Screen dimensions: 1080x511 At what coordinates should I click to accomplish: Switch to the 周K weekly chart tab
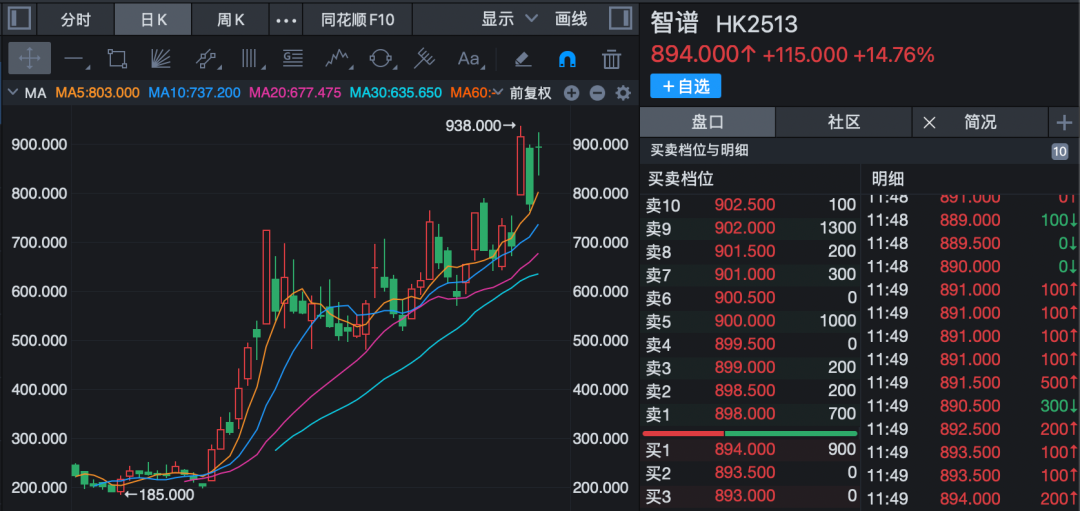(231, 19)
